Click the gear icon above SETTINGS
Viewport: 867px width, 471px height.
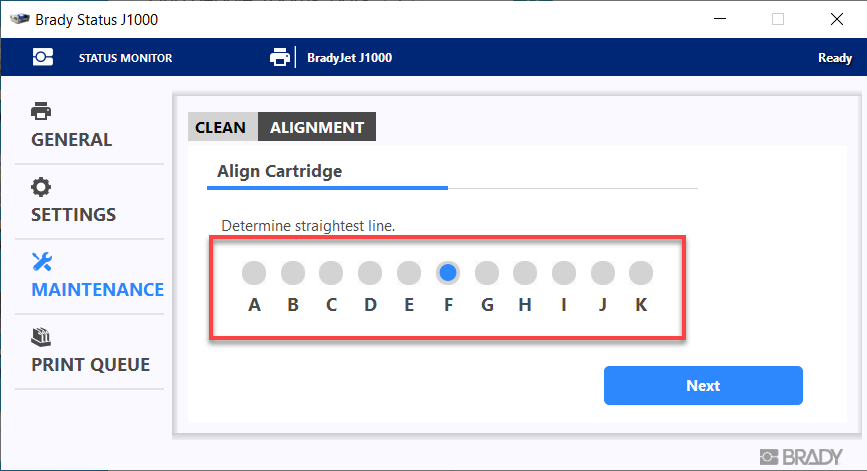point(41,187)
